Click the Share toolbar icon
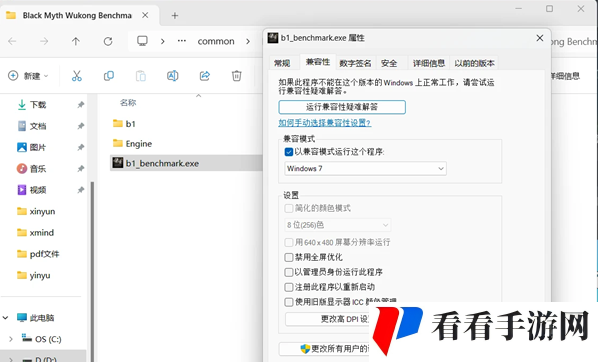Screen dimensions: 599x362 coord(205,76)
